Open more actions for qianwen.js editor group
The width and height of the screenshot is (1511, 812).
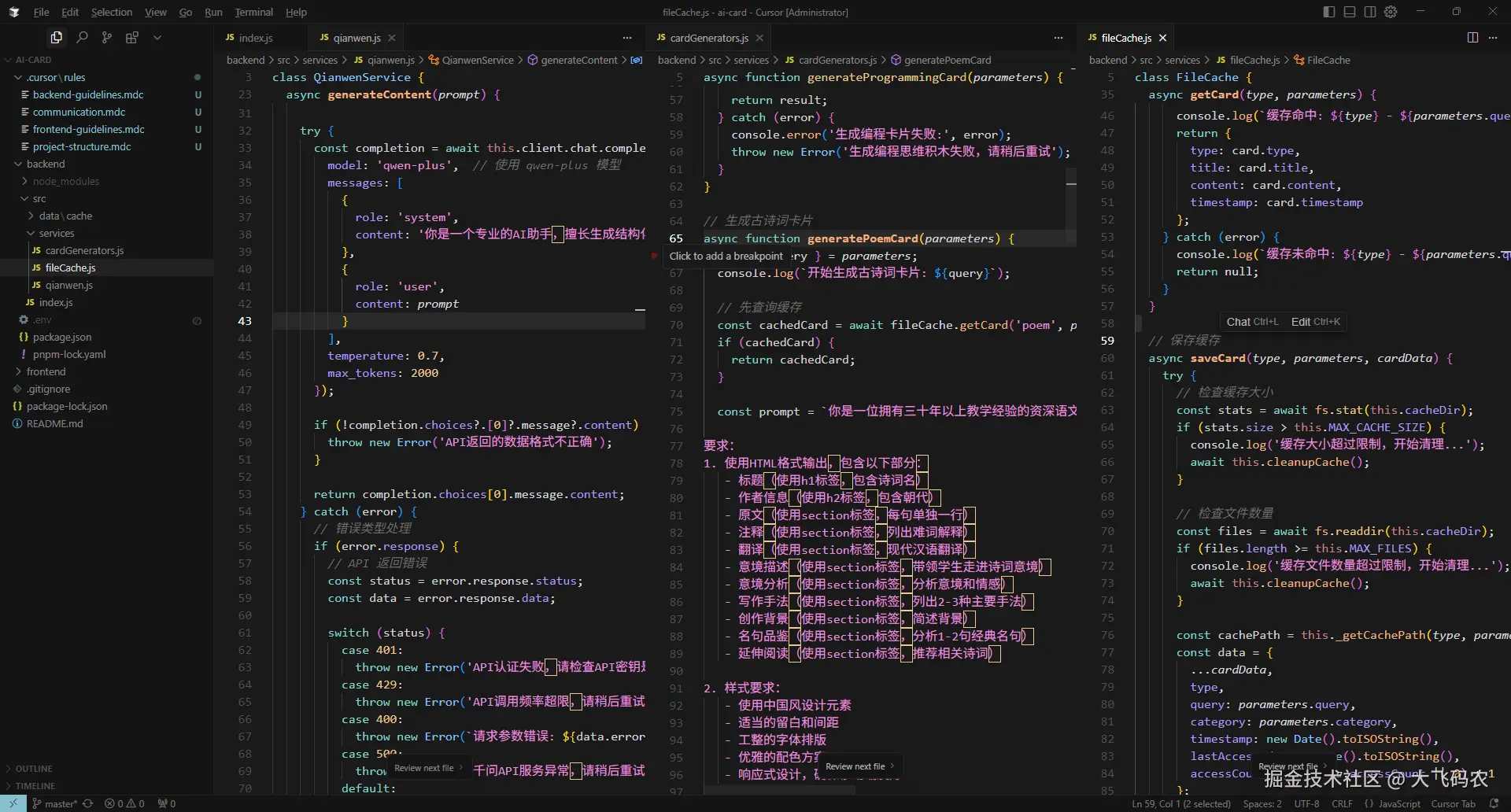627,38
